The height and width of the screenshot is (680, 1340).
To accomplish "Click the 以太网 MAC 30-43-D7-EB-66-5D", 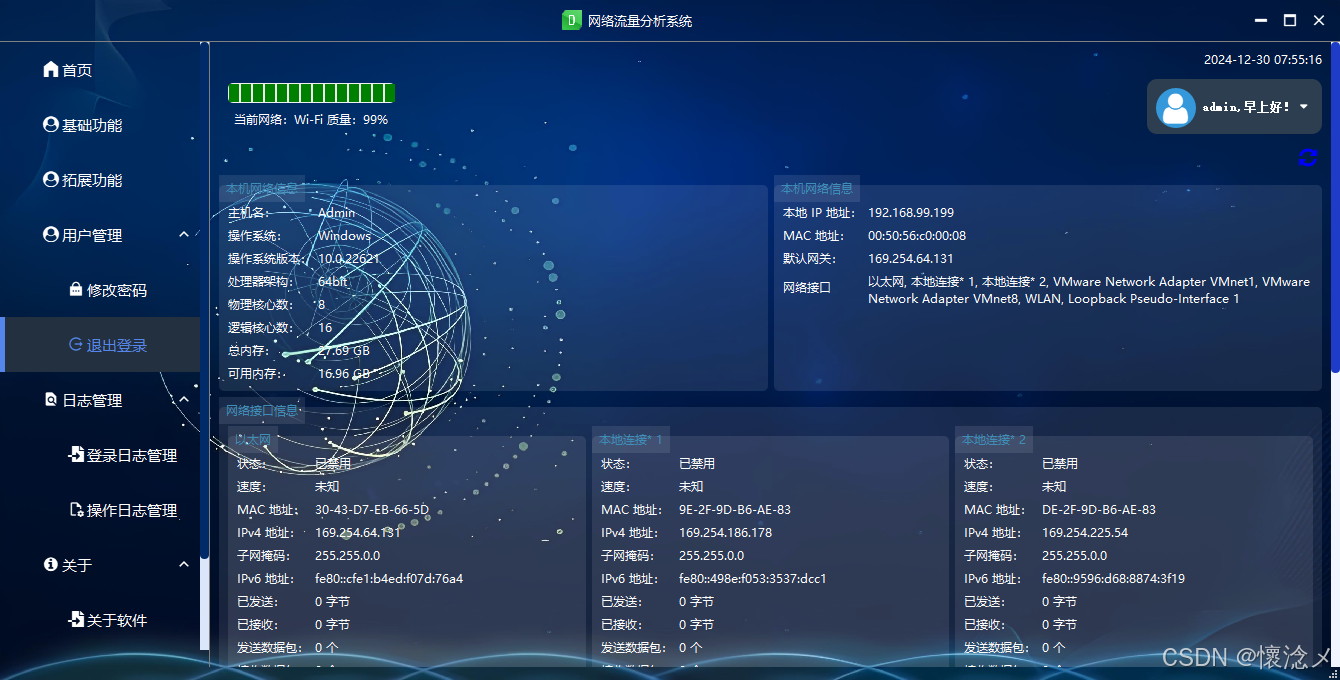I will (x=372, y=509).
